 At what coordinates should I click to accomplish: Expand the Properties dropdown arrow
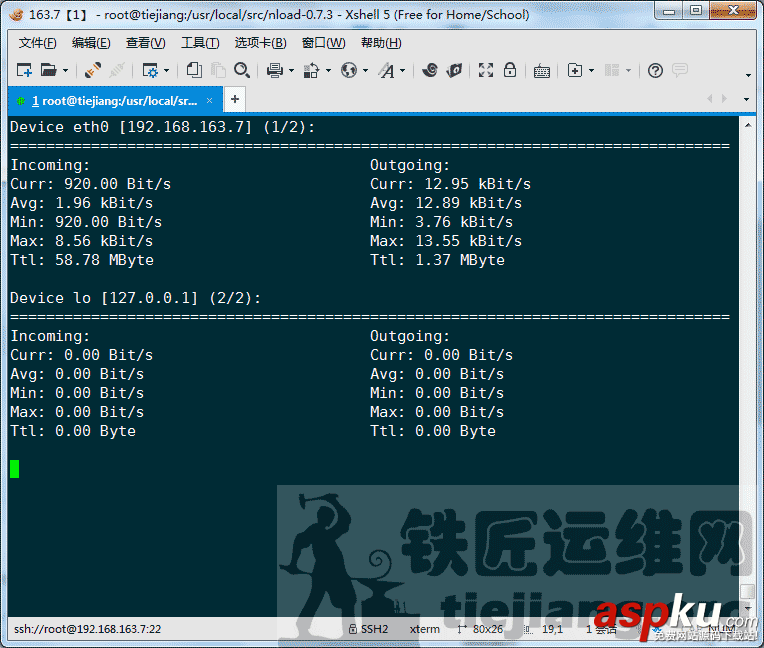click(167, 71)
